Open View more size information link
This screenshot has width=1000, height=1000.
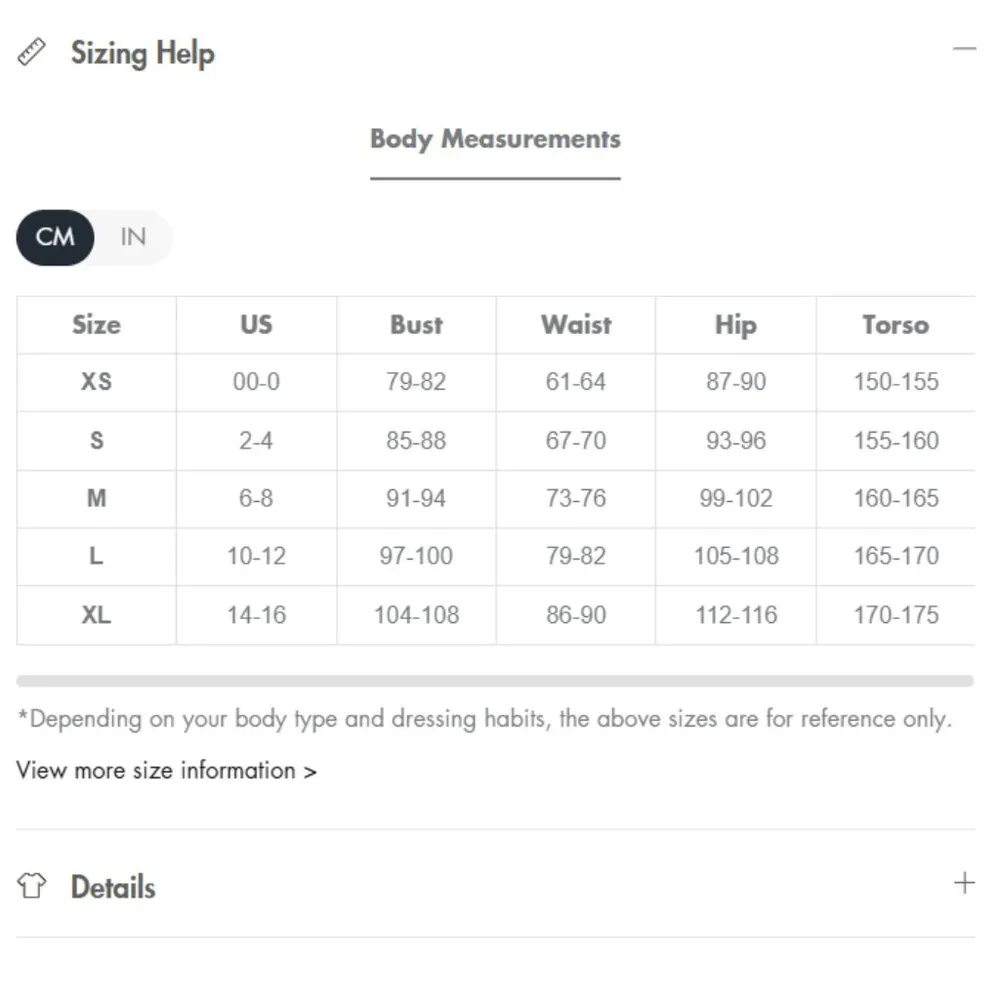click(x=166, y=771)
